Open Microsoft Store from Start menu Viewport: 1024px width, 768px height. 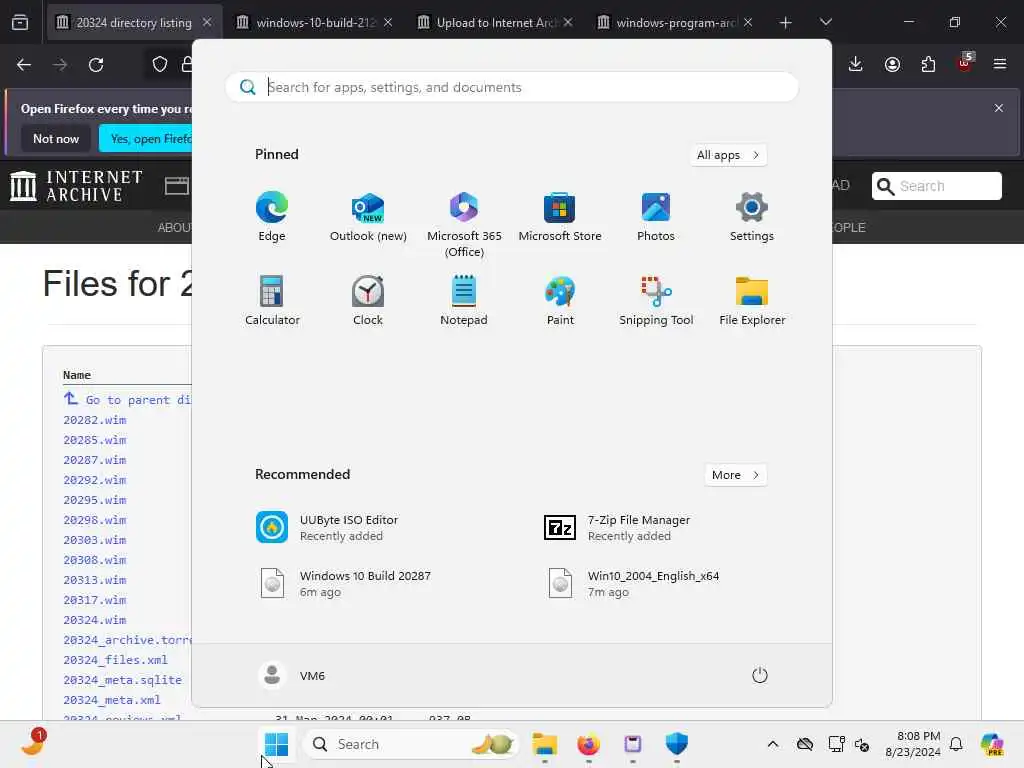560,217
